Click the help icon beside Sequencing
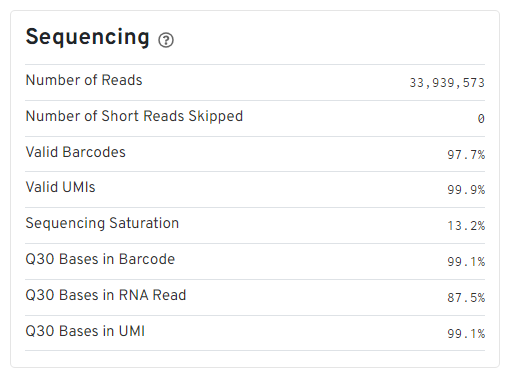Viewport: 511px width, 376px height. point(166,40)
